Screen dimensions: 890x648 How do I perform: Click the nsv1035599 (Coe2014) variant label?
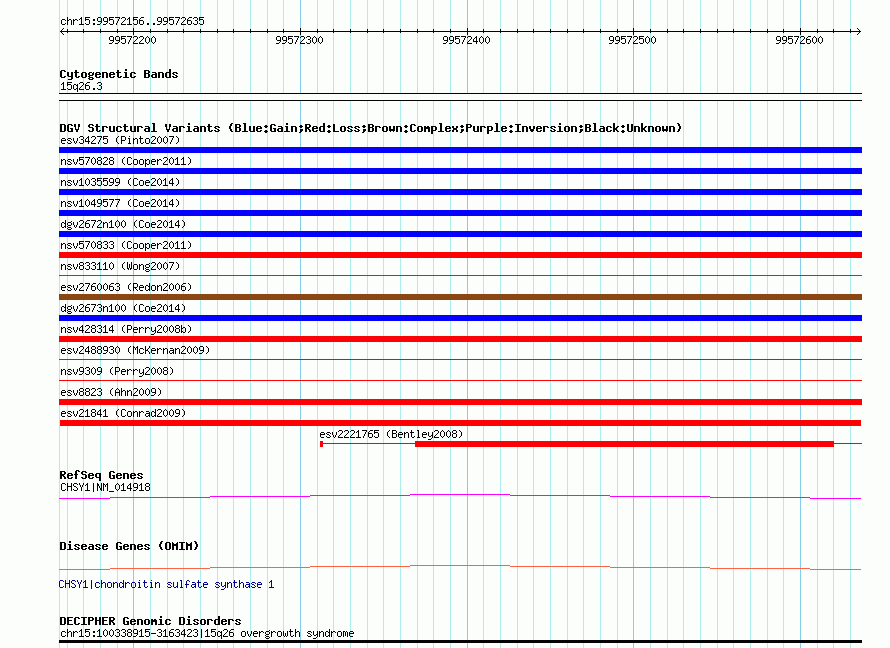pos(120,182)
